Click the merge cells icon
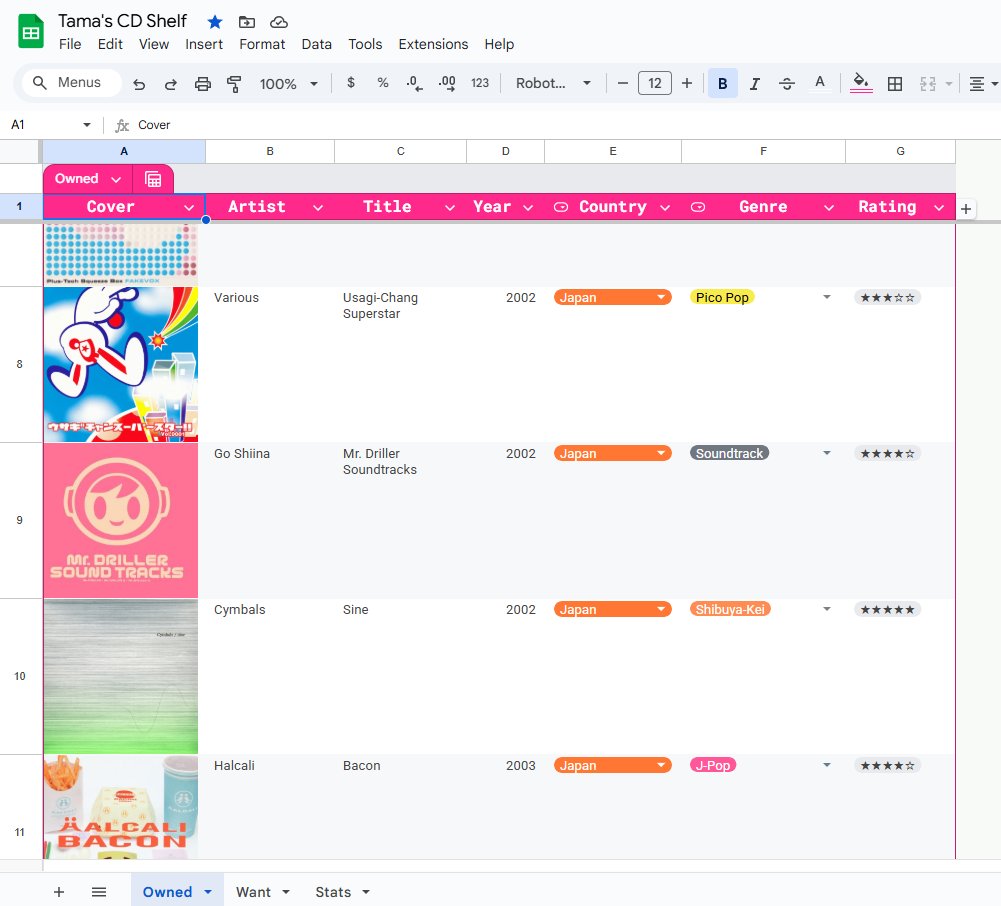This screenshot has width=1001, height=906. (x=928, y=84)
